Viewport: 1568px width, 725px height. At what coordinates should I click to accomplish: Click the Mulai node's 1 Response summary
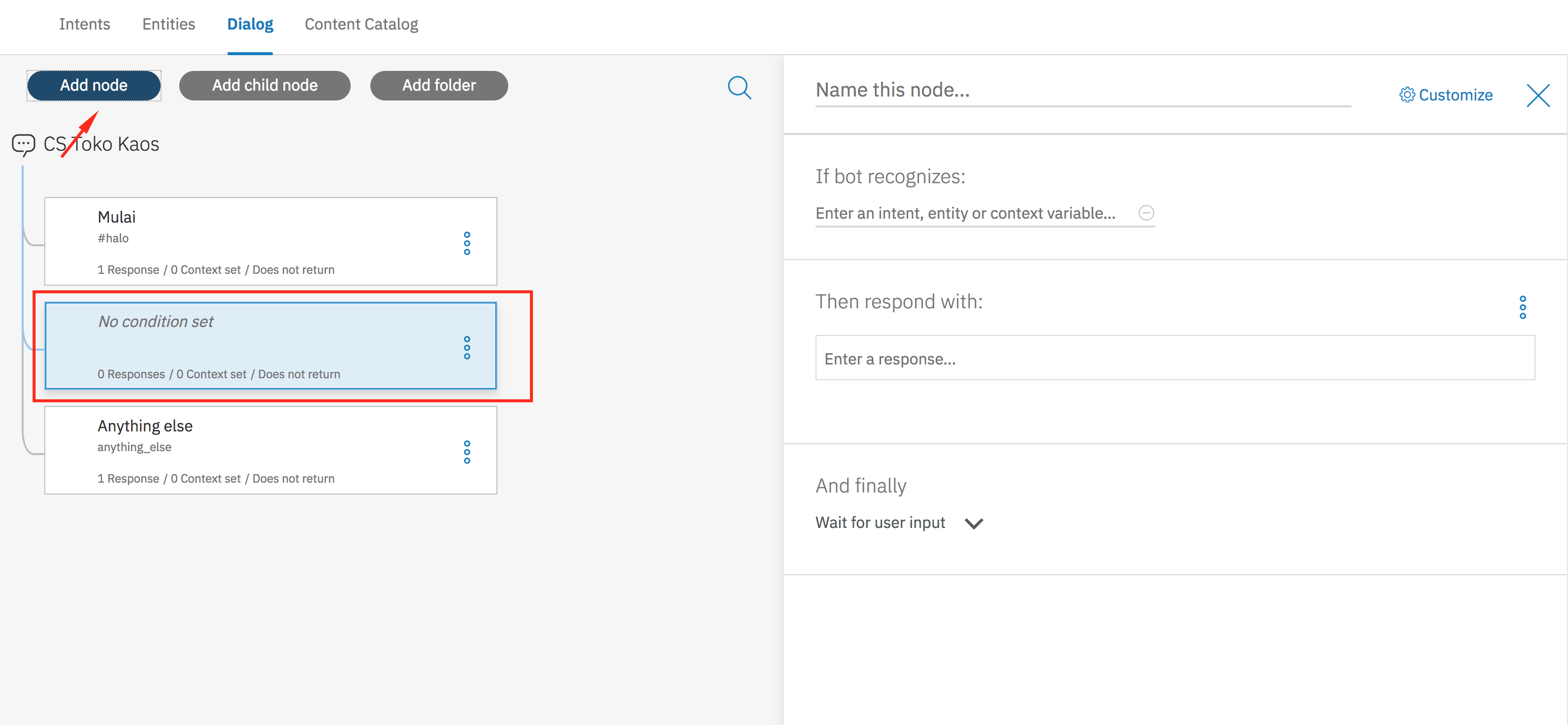(x=216, y=270)
